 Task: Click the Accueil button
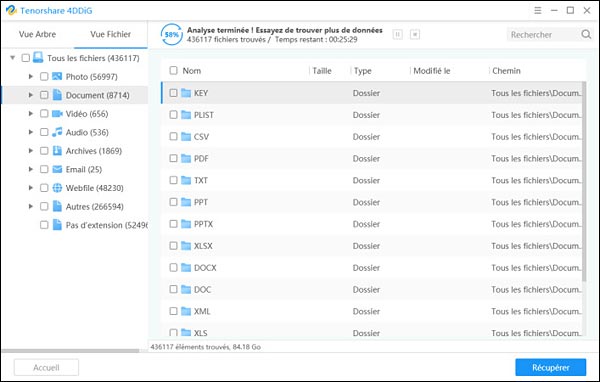coord(46,367)
